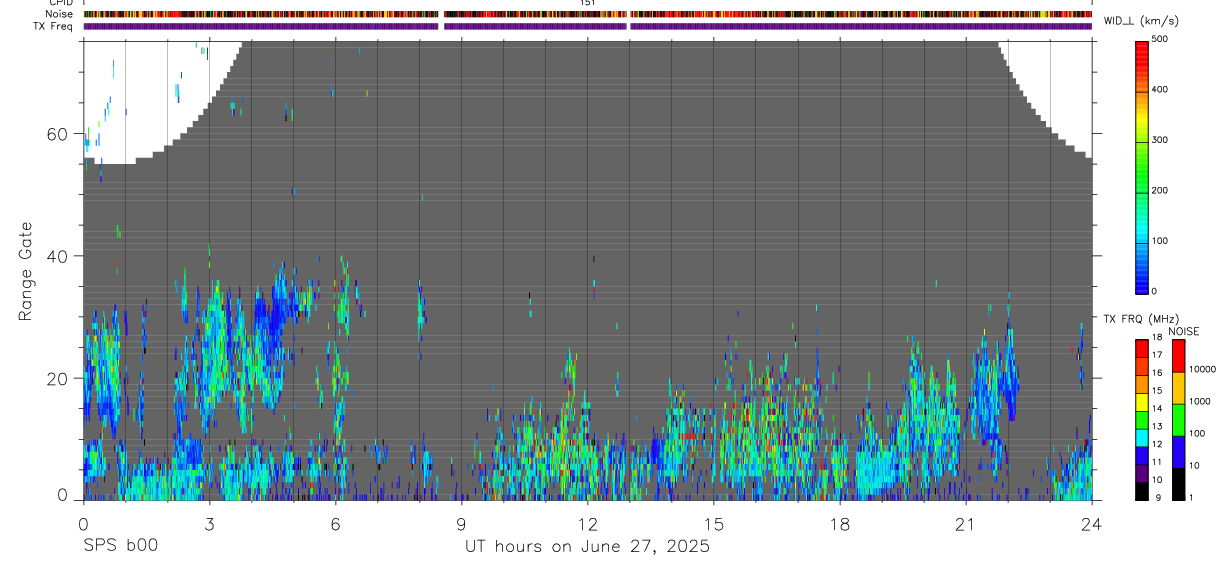Click the "15" hour tick on time axis

pos(713,523)
